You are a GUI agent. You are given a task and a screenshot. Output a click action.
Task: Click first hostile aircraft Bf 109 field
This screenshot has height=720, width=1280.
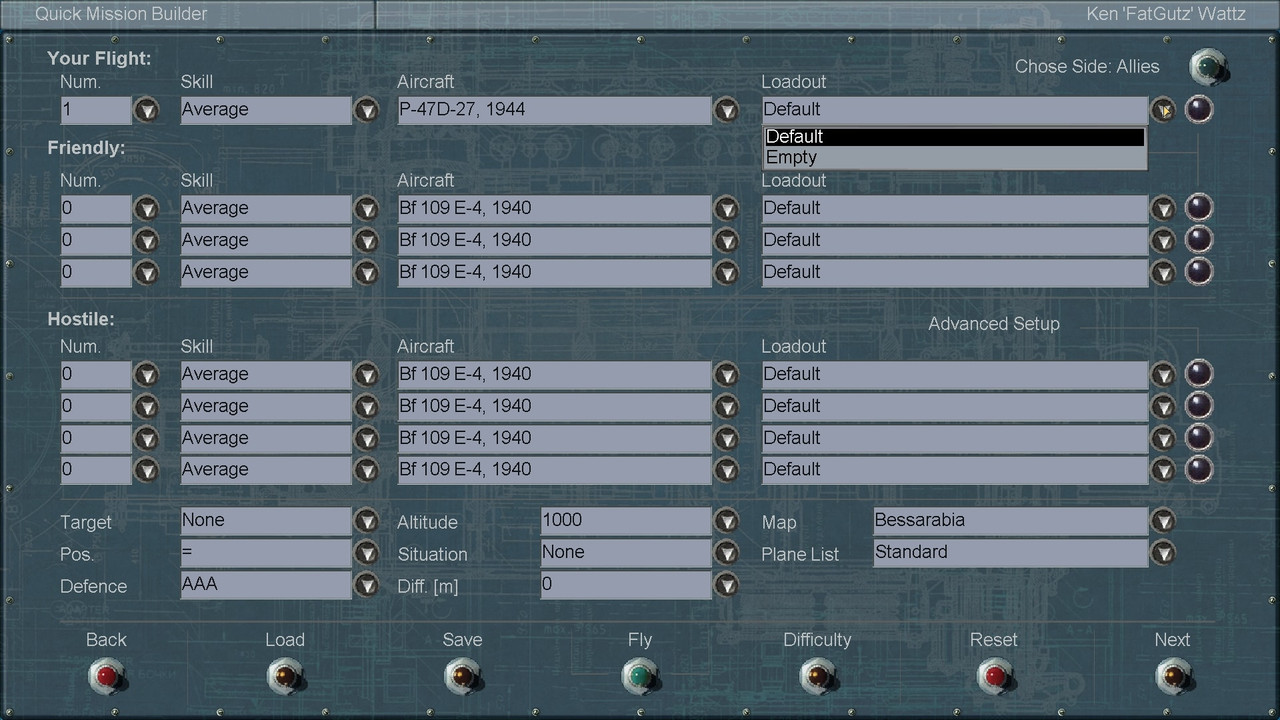click(x=554, y=375)
